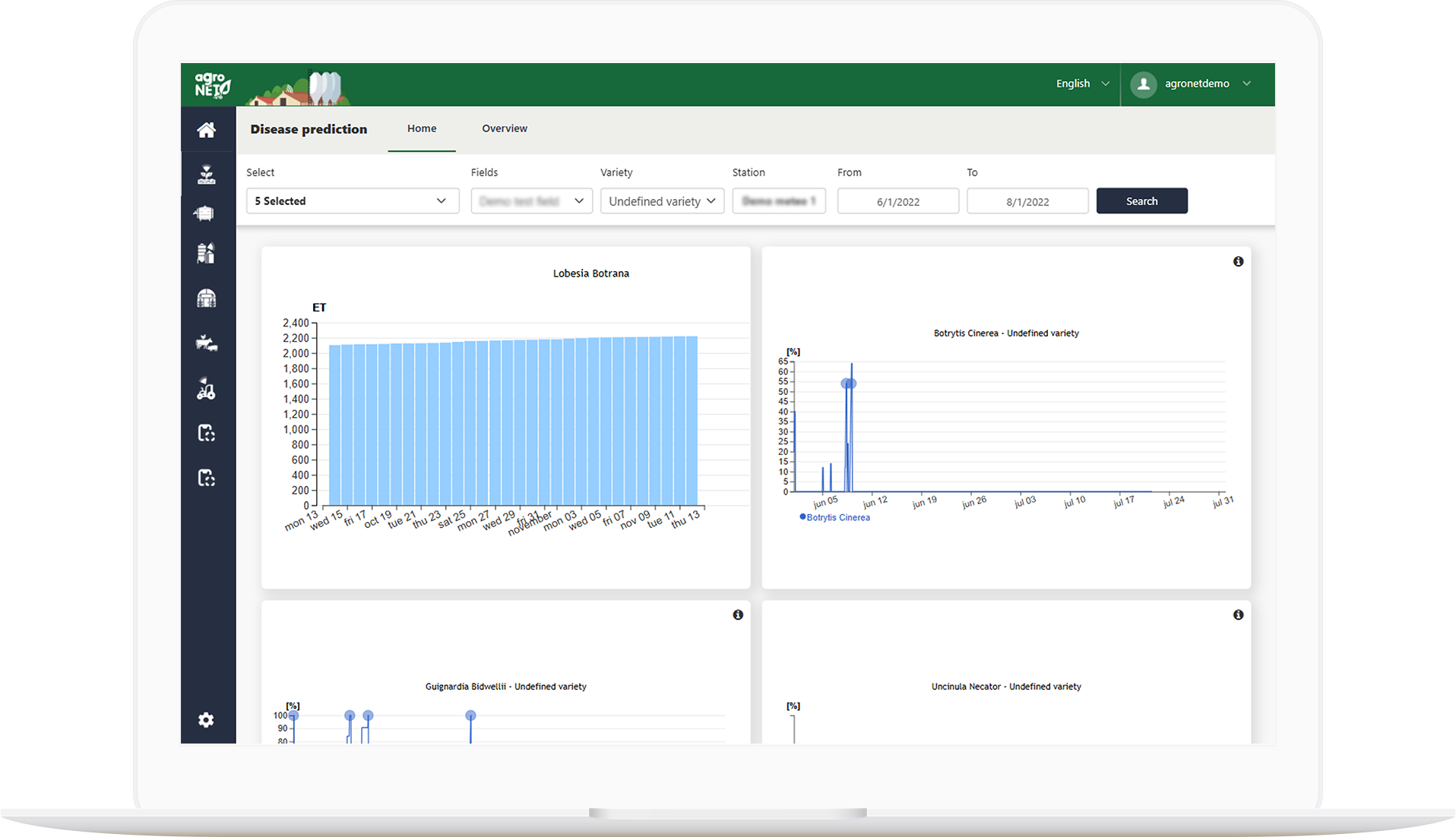Viewport: 1456px width, 837px height.
Task: Switch to the Home tab
Action: [x=422, y=128]
